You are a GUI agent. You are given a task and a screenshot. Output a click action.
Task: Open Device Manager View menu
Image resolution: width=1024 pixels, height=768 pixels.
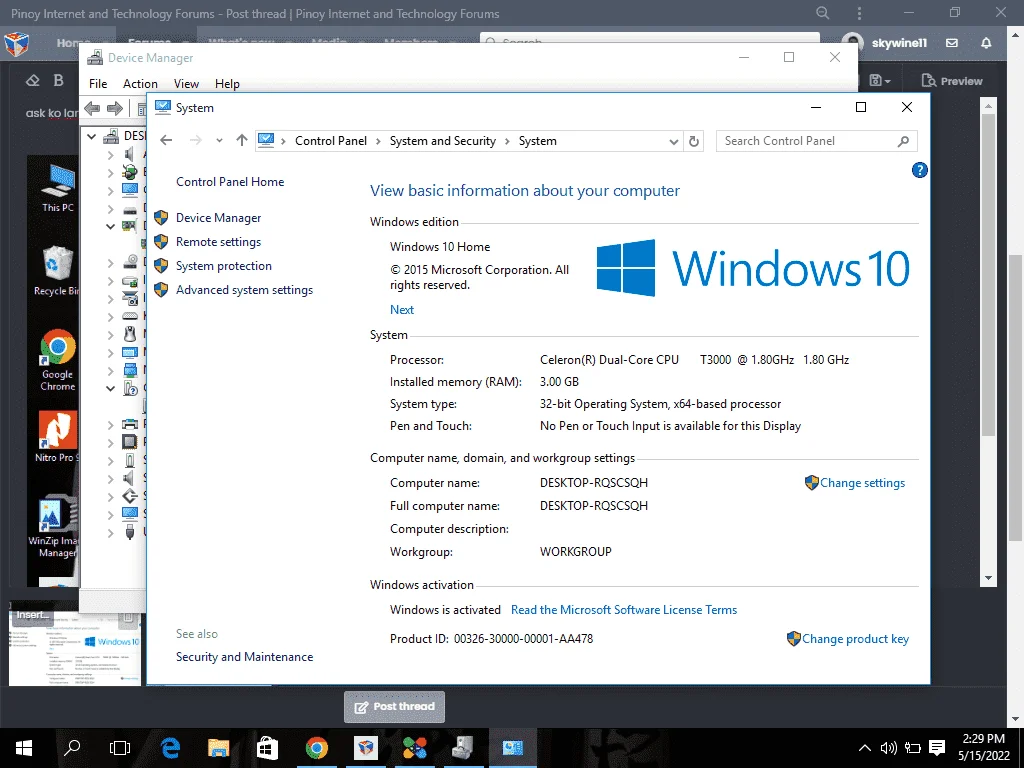186,84
